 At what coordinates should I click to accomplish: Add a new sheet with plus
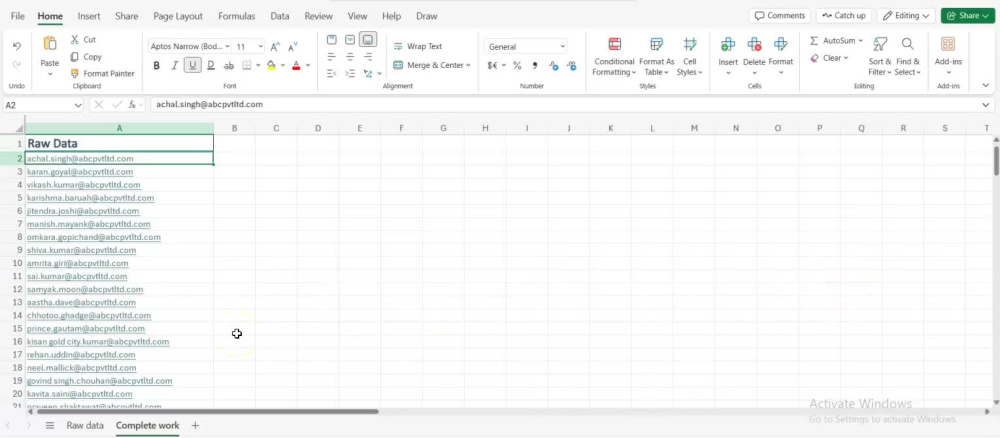(195, 425)
